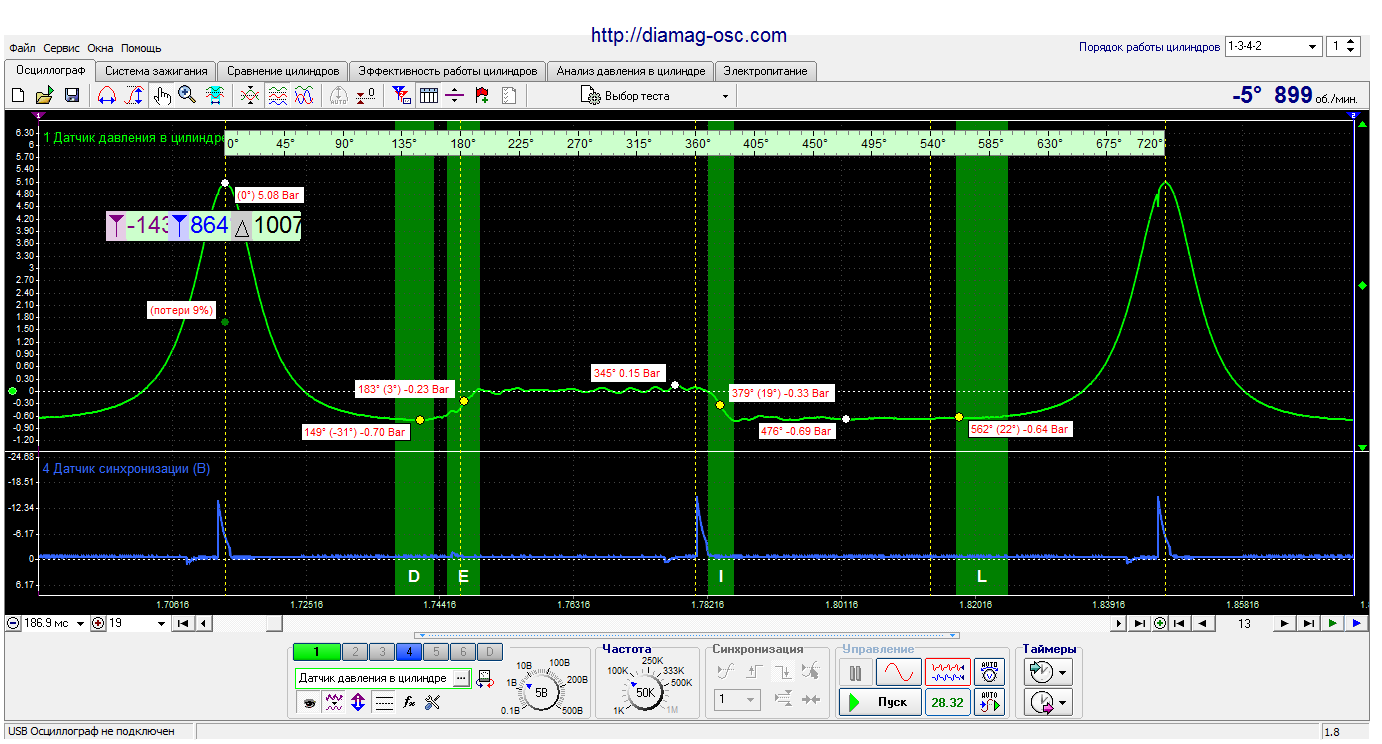The width and height of the screenshot is (1382, 744).
Task: Open the Помощь menu
Action: (141, 48)
